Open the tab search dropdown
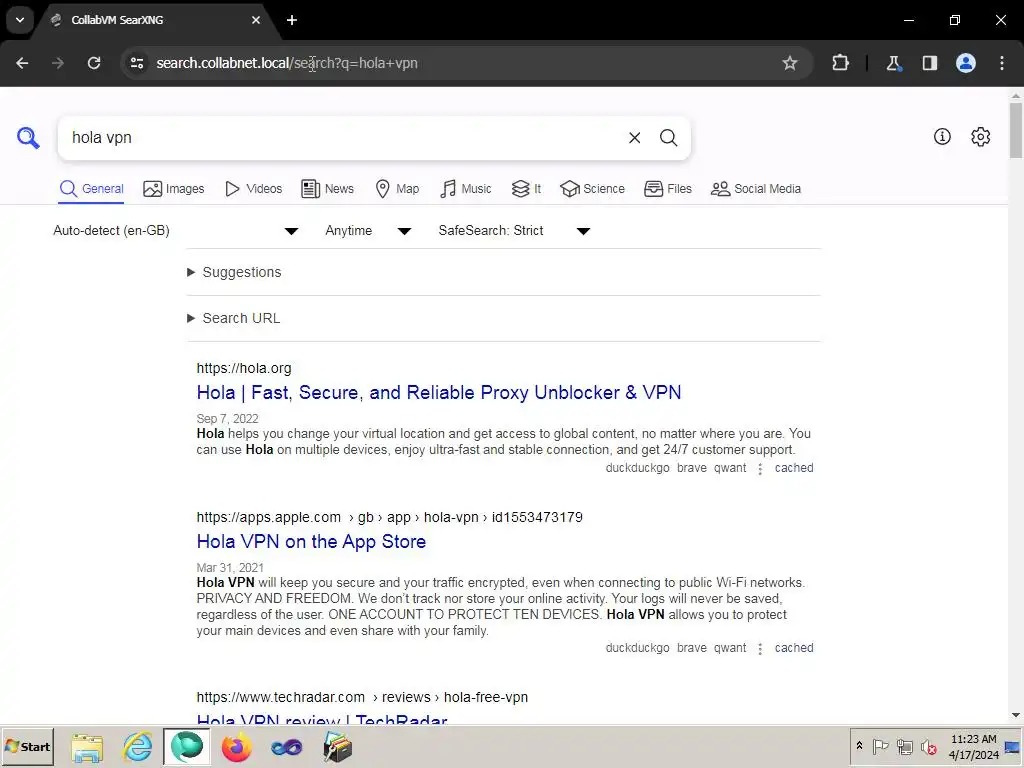The height and width of the screenshot is (768, 1024). (20, 20)
